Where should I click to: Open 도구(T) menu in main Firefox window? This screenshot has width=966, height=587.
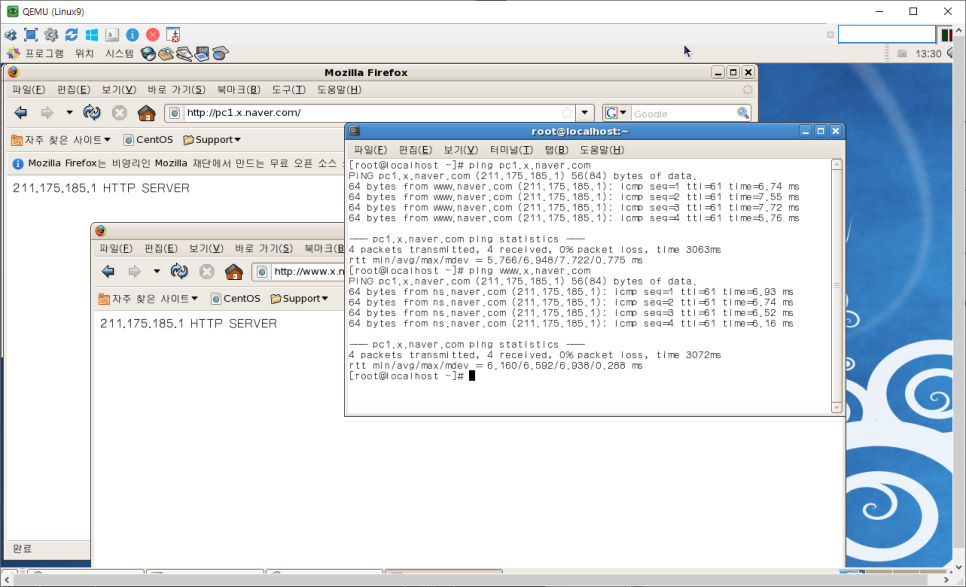(289, 90)
